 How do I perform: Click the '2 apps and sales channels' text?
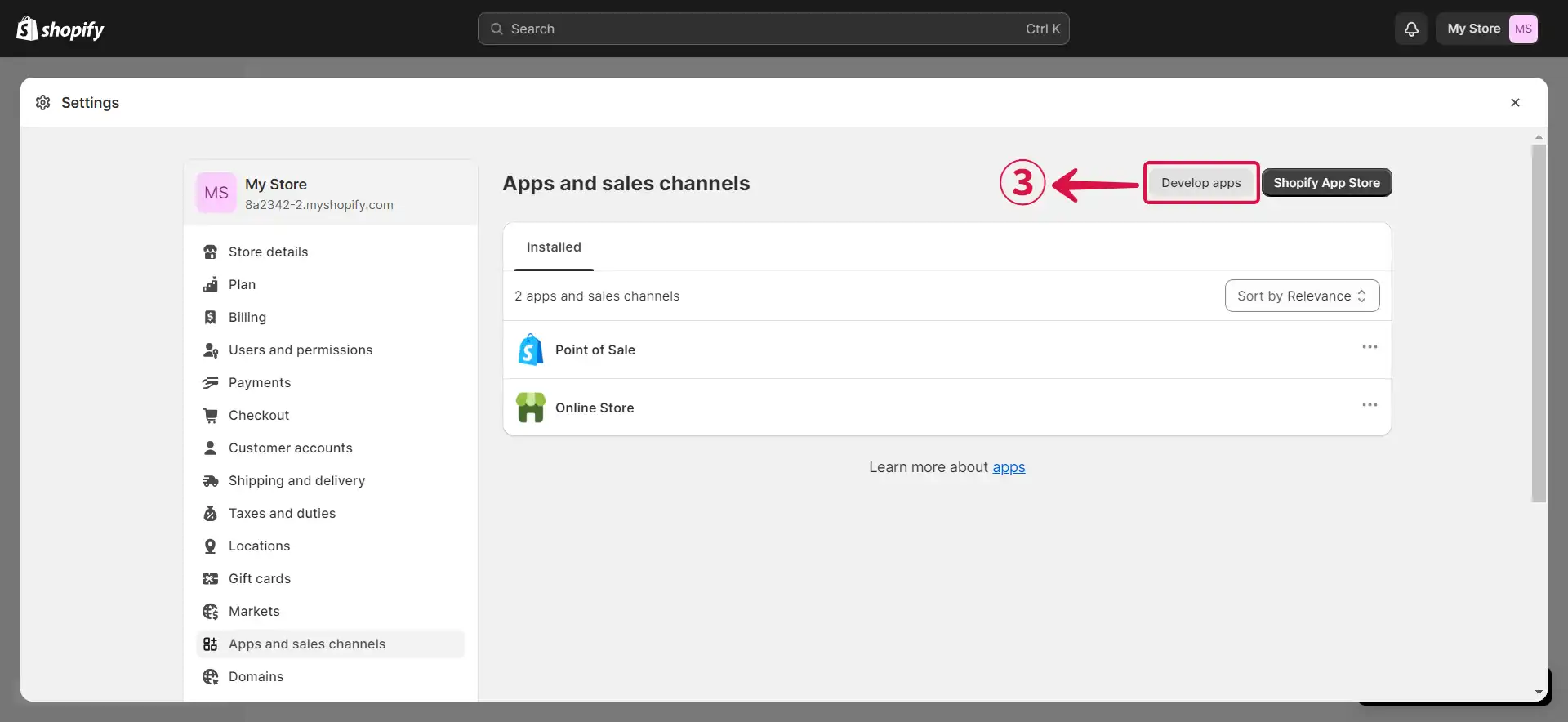tap(597, 296)
